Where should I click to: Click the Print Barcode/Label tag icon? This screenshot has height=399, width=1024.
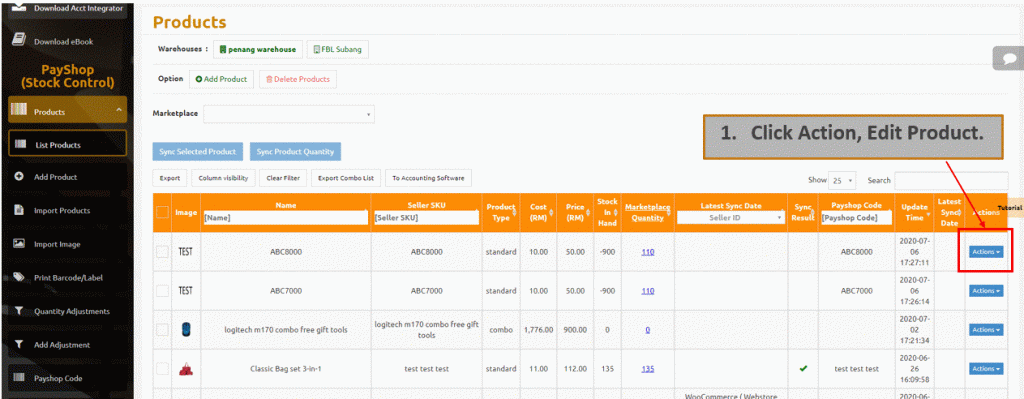coord(19,277)
